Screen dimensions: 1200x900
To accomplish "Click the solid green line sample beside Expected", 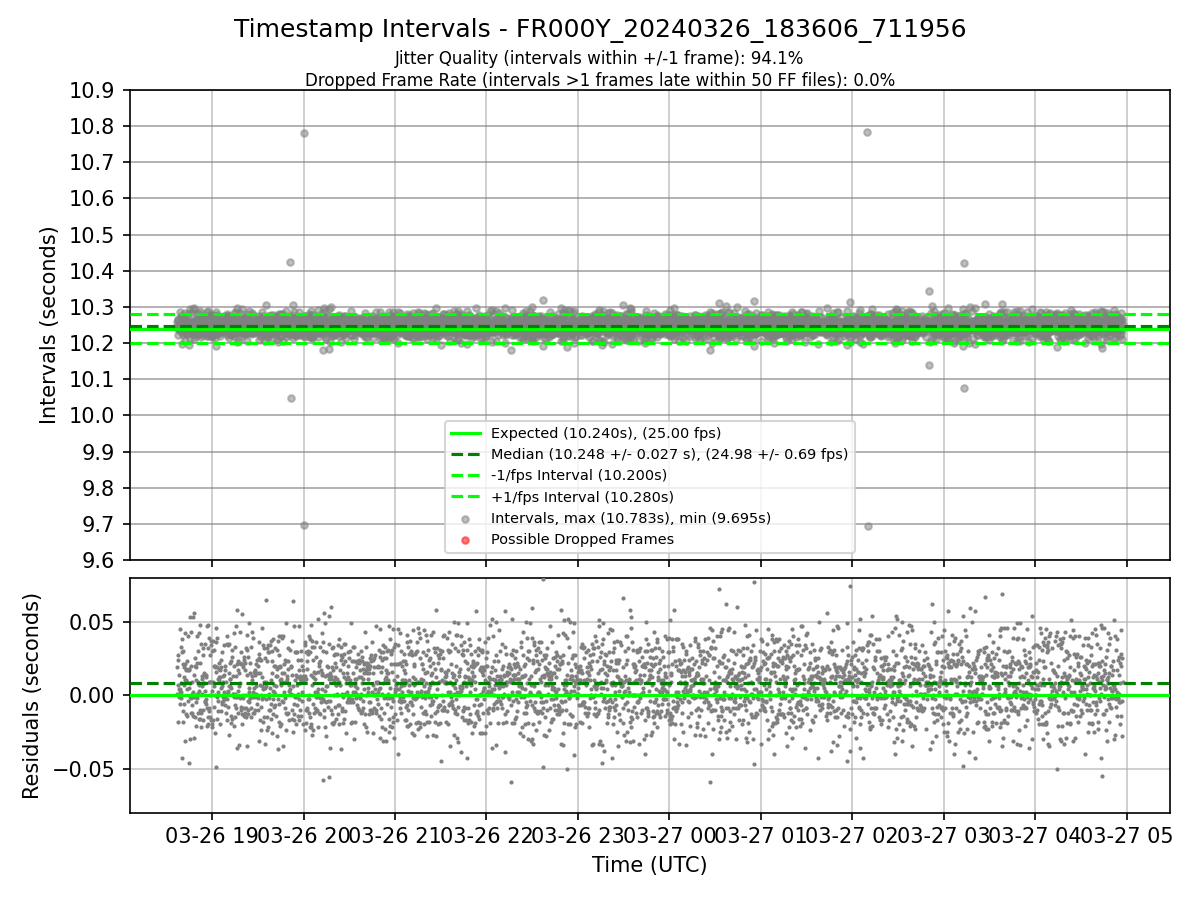I will [x=466, y=433].
